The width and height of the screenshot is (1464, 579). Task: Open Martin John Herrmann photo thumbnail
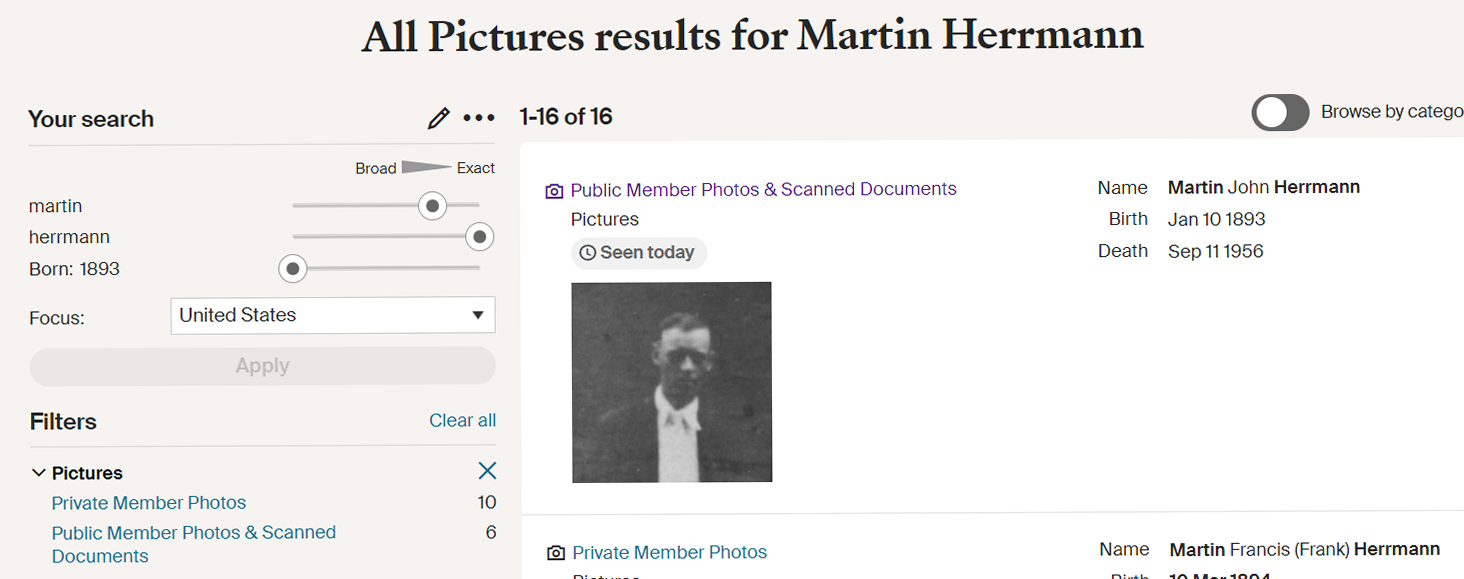tap(672, 382)
